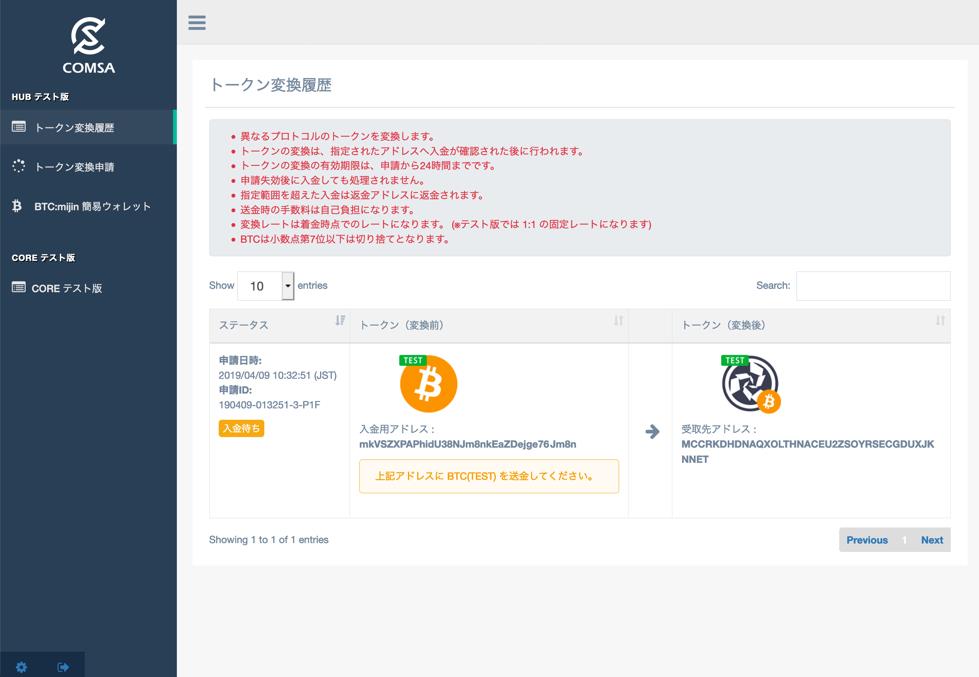The width and height of the screenshot is (979, 677).
Task: Click the 入金待ち status badge
Action: [x=241, y=427]
